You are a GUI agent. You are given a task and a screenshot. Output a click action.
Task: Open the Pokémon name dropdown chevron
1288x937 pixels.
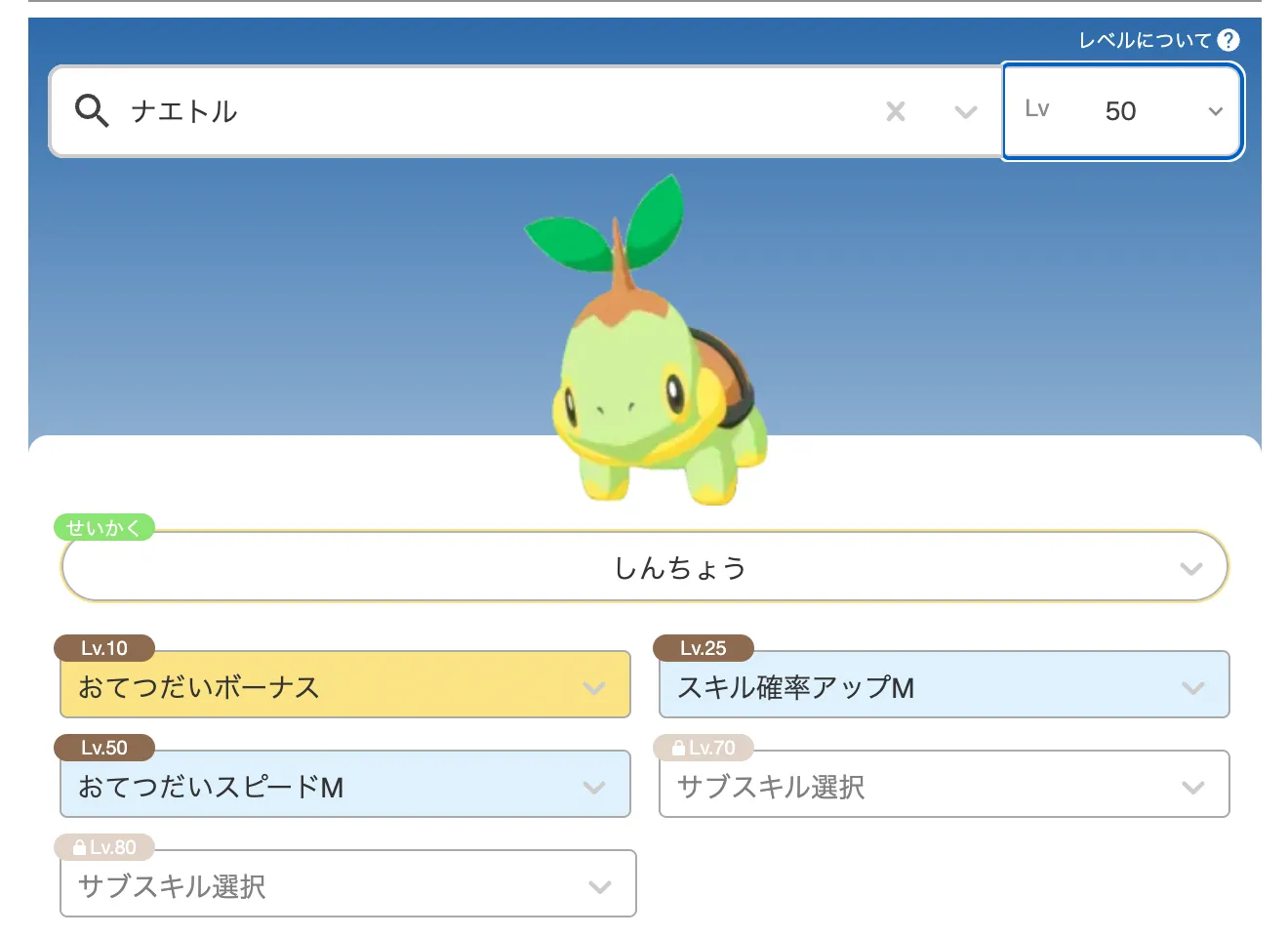[x=966, y=111]
